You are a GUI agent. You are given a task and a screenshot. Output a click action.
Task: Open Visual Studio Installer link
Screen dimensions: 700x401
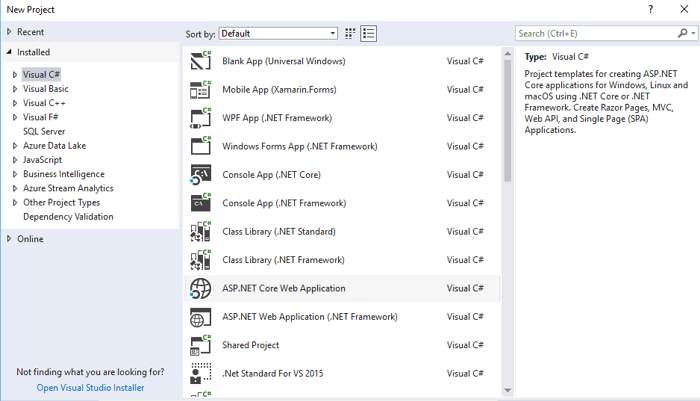pos(90,388)
